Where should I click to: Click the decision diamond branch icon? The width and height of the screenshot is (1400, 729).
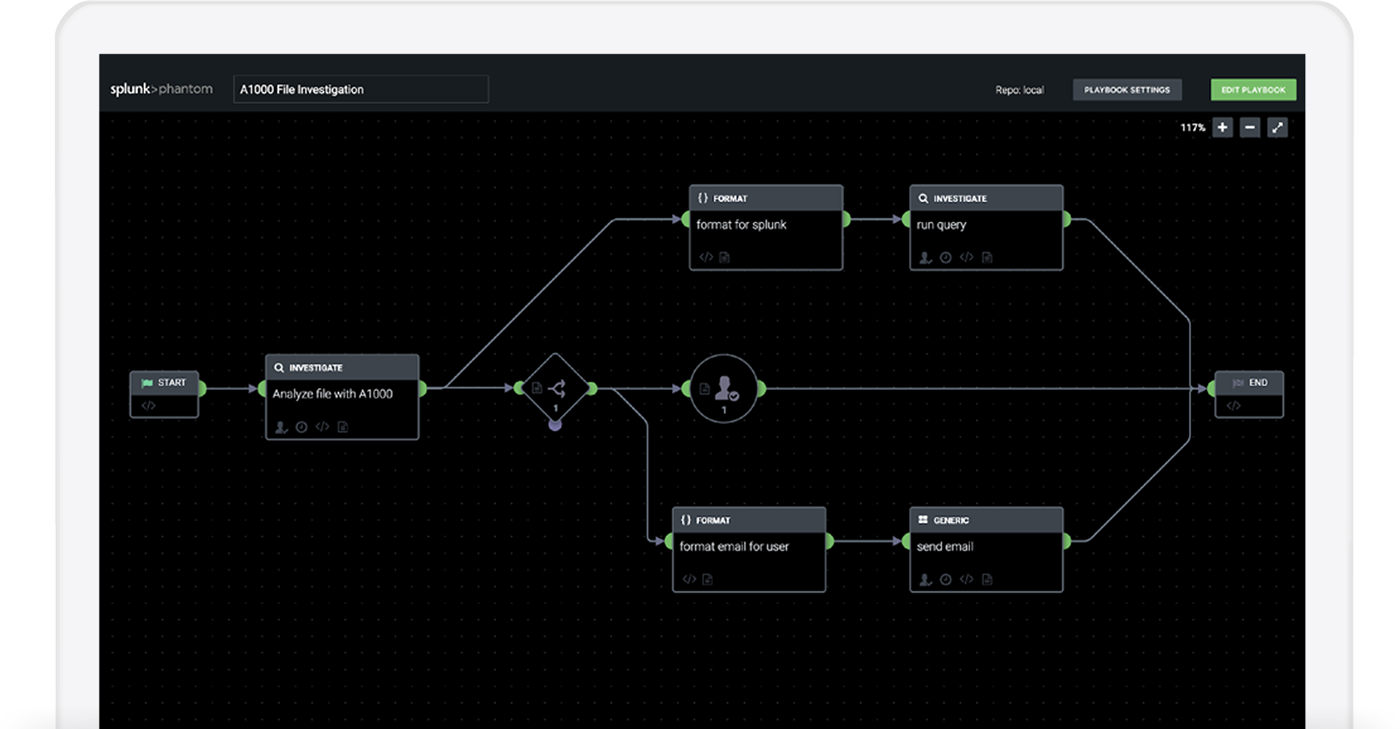pyautogui.click(x=558, y=388)
